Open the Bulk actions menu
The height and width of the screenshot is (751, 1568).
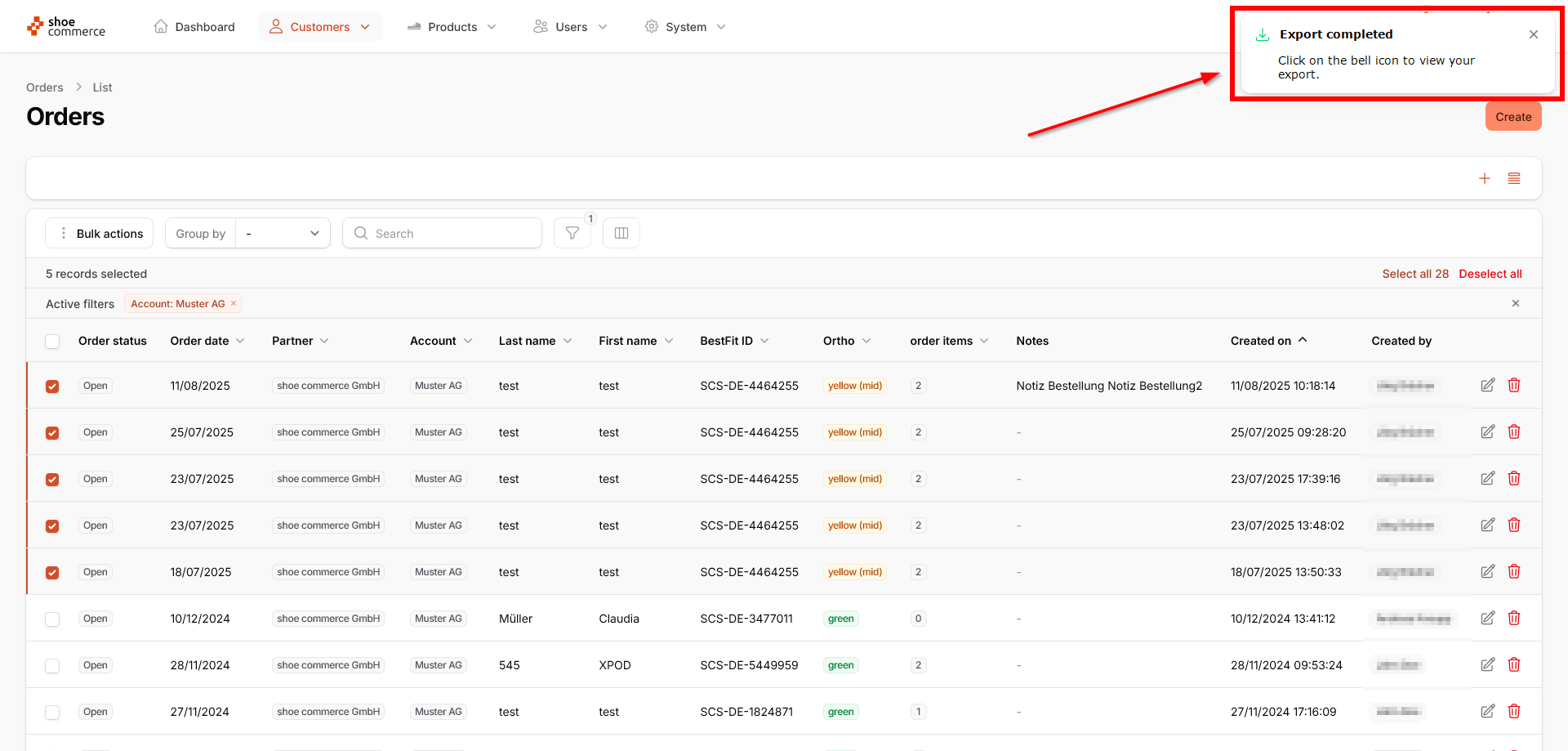pyautogui.click(x=100, y=234)
